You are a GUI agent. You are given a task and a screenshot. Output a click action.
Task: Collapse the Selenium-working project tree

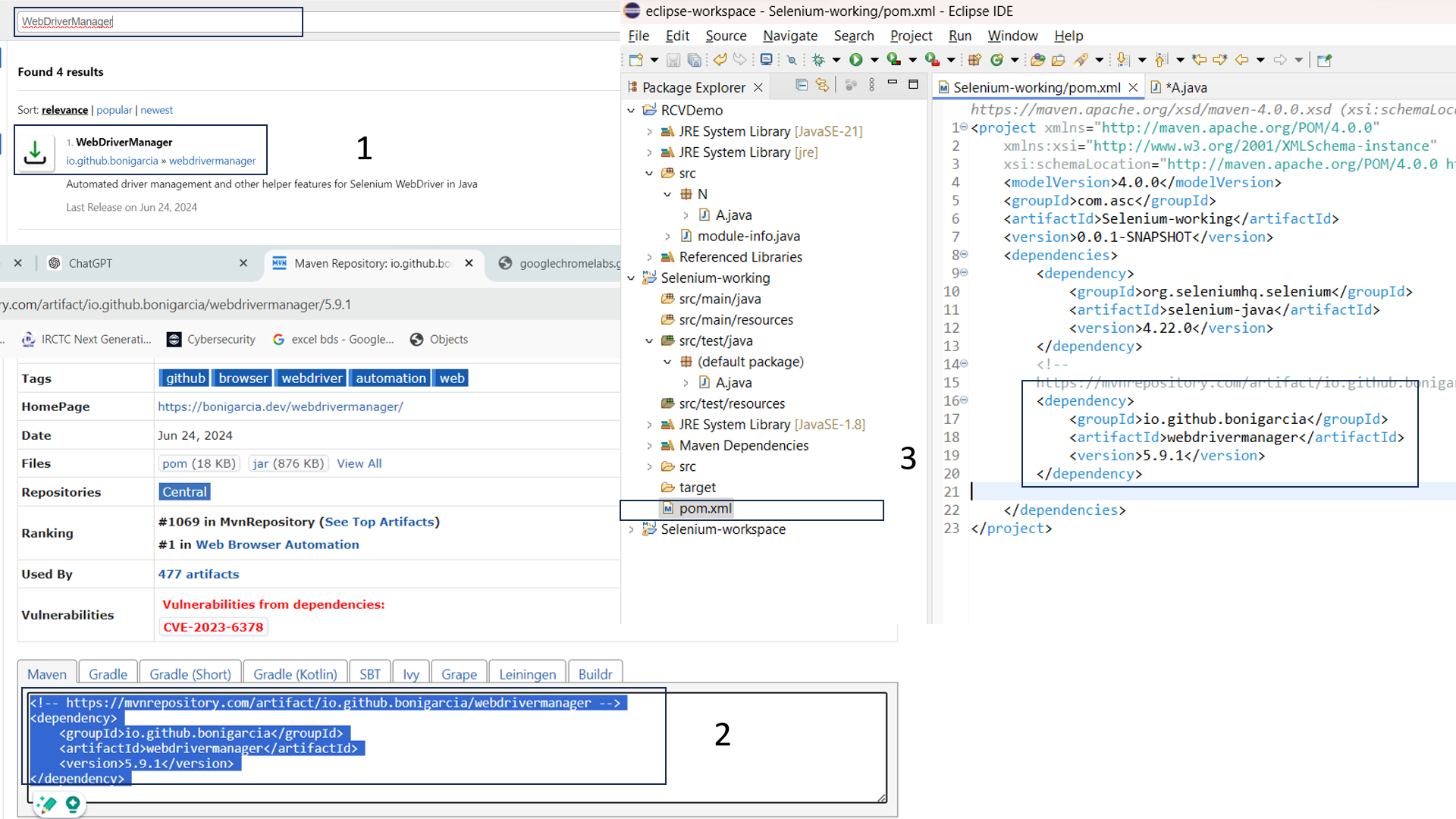click(632, 278)
